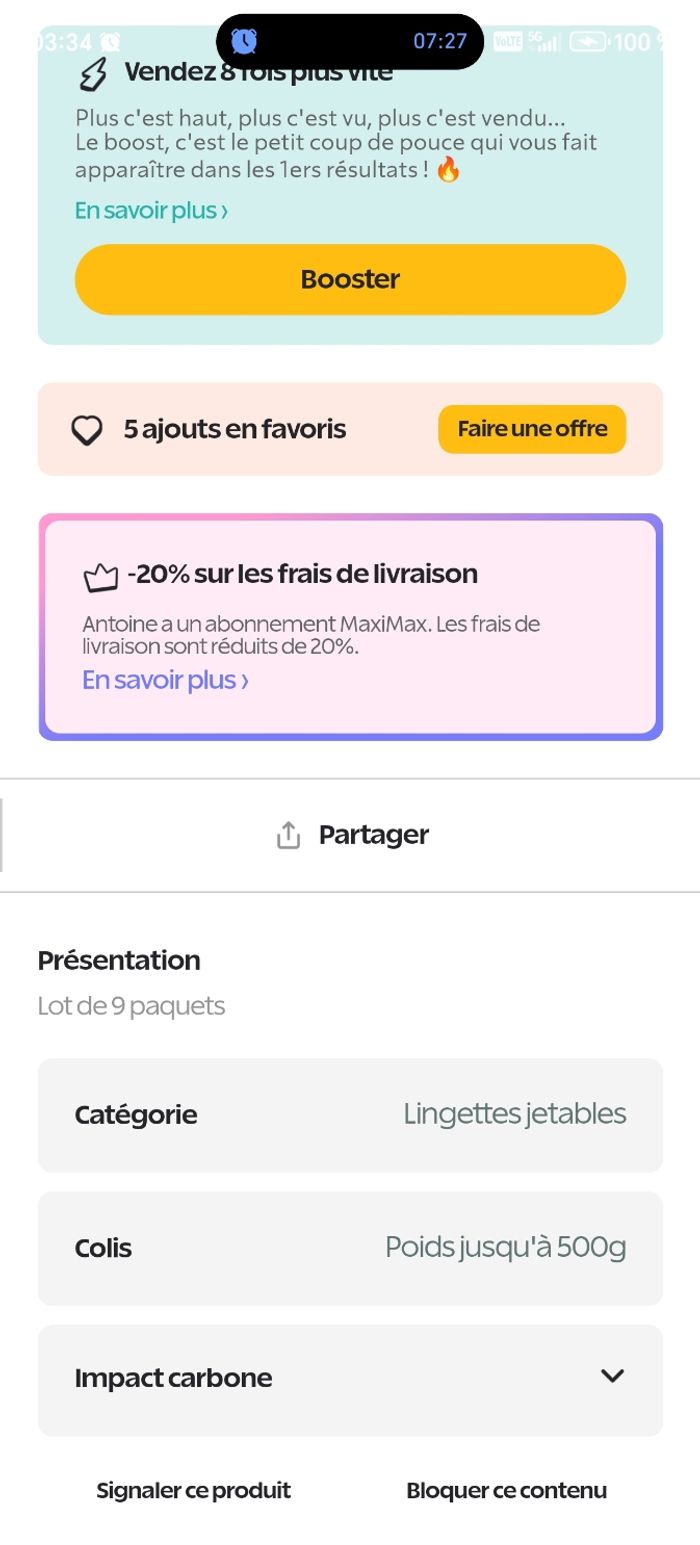Tap the share arrow icon
Viewport: 700px width, 1545px height.
coord(288,835)
